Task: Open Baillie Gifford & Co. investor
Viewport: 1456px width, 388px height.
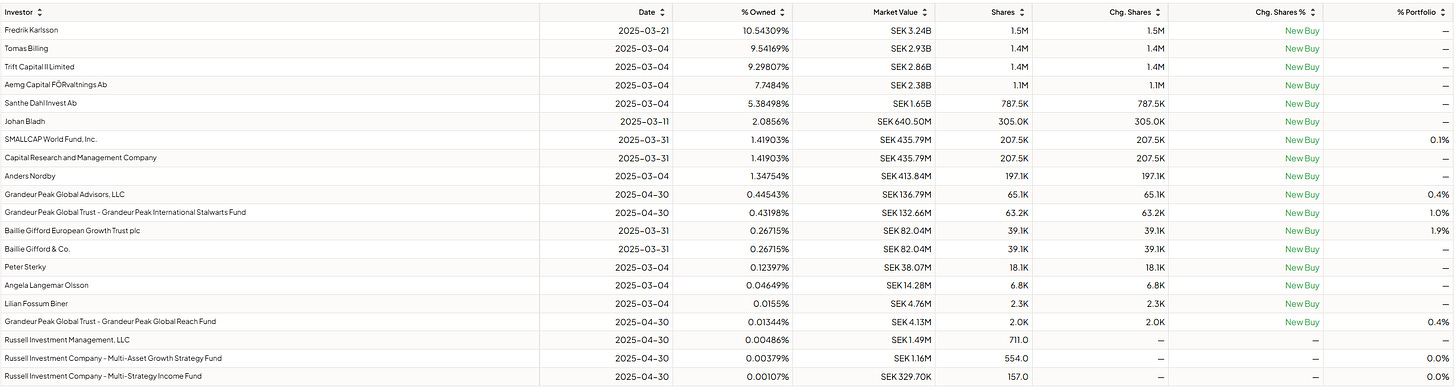Action: pos(38,249)
